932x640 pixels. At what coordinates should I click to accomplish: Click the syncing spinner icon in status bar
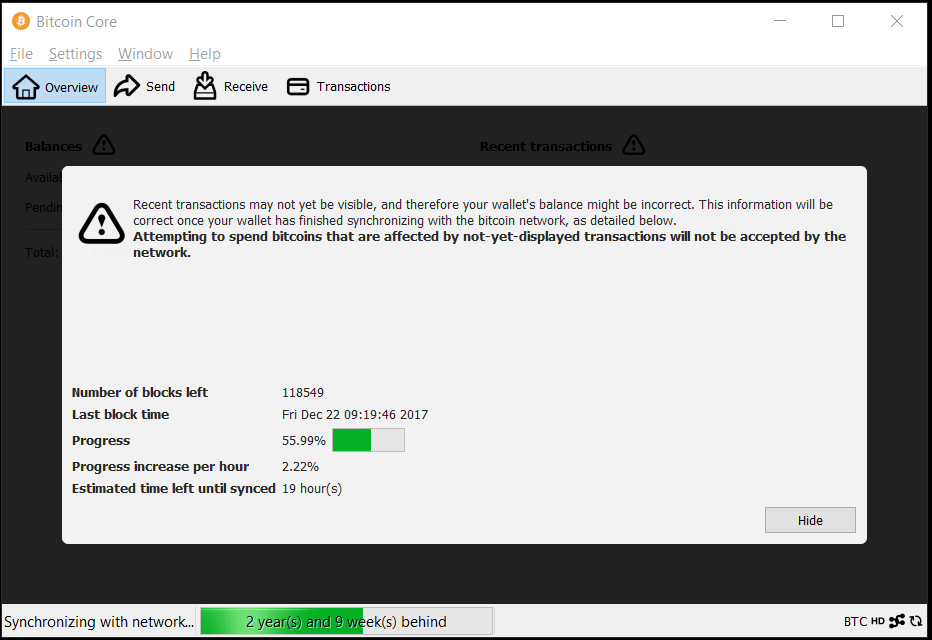coord(916,621)
